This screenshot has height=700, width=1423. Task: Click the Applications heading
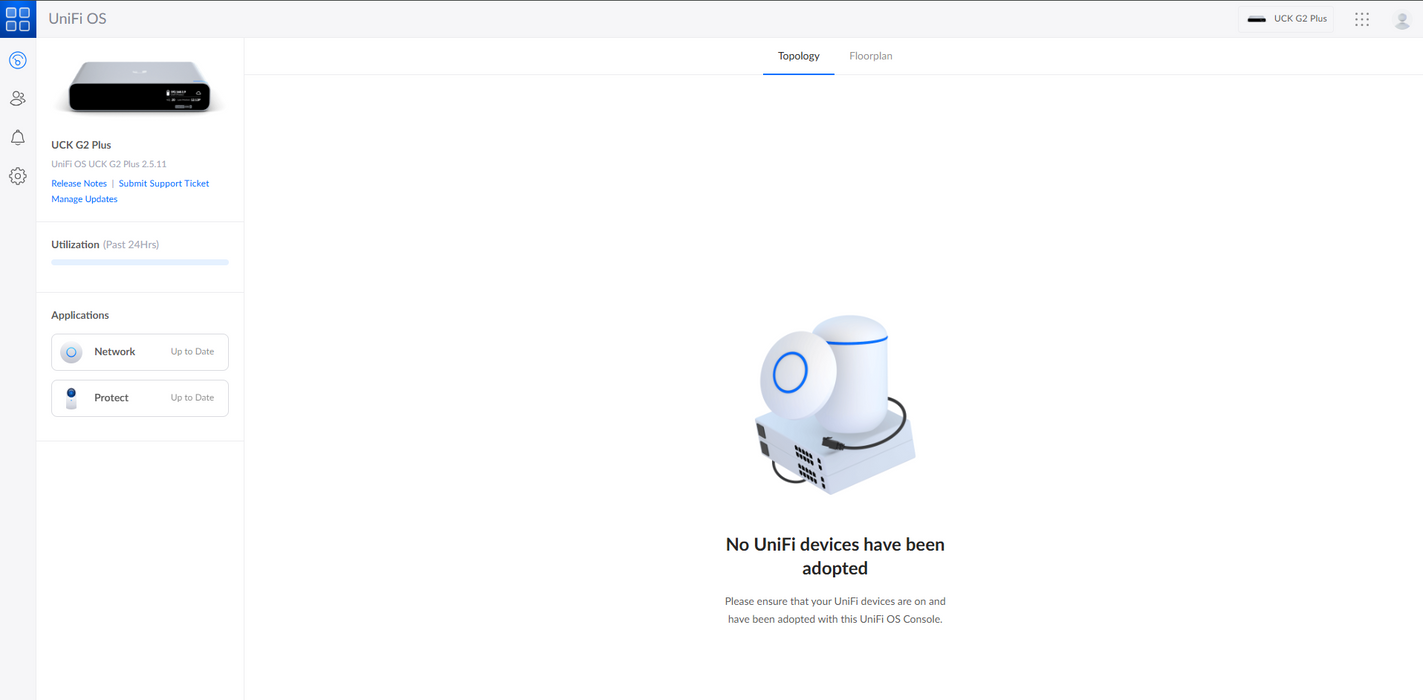click(80, 315)
